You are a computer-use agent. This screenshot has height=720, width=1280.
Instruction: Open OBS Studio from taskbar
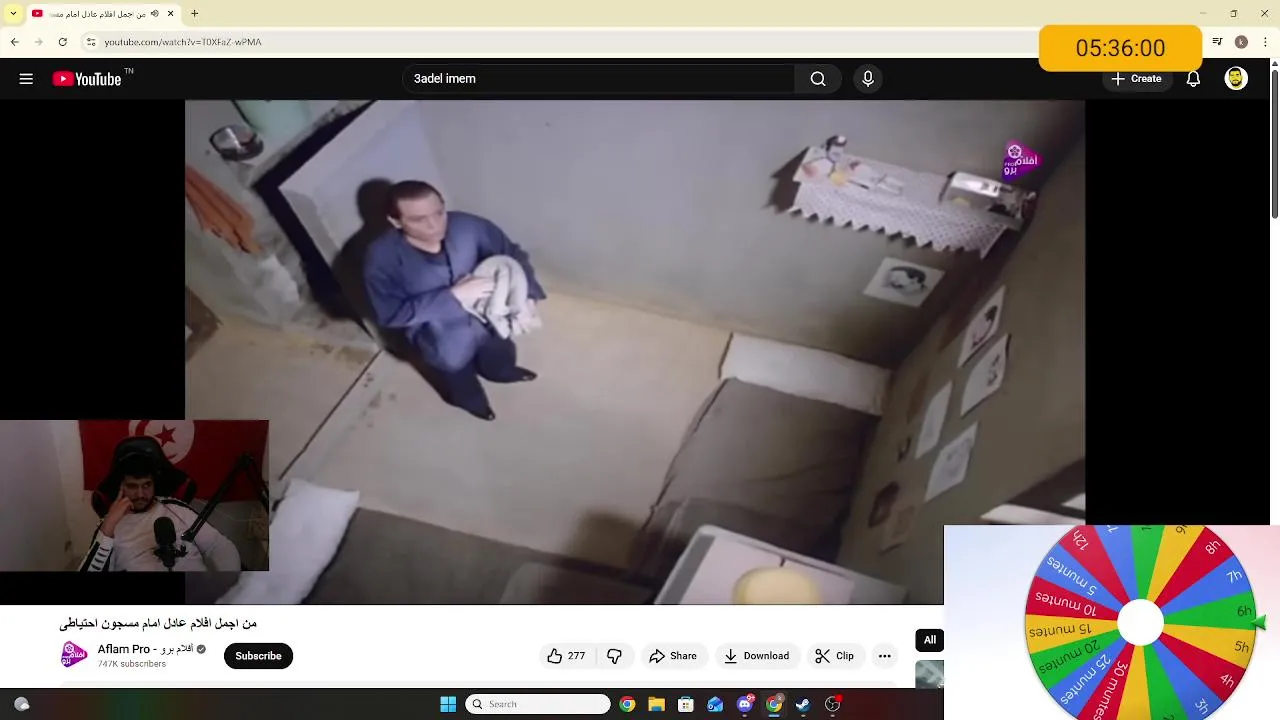pos(832,704)
